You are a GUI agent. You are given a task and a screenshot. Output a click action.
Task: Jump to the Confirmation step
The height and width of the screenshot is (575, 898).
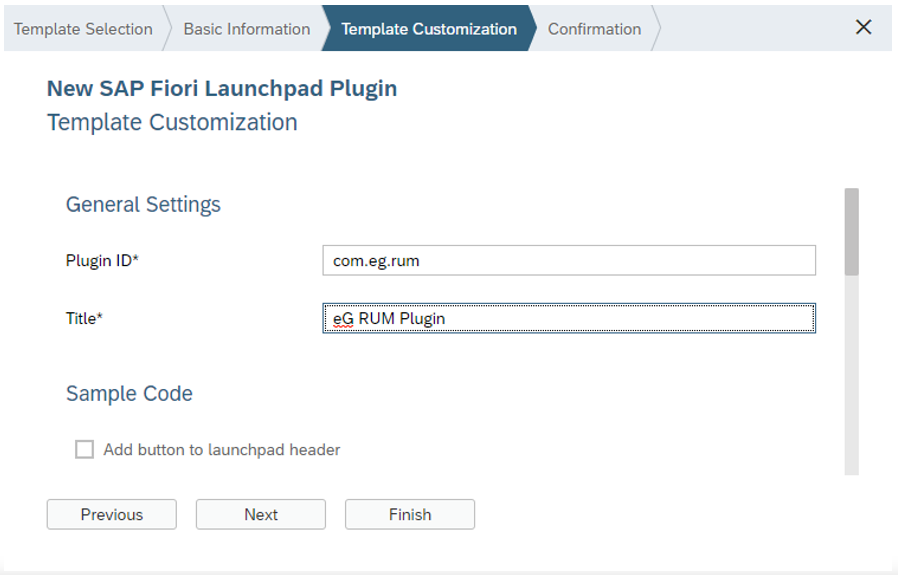594,29
